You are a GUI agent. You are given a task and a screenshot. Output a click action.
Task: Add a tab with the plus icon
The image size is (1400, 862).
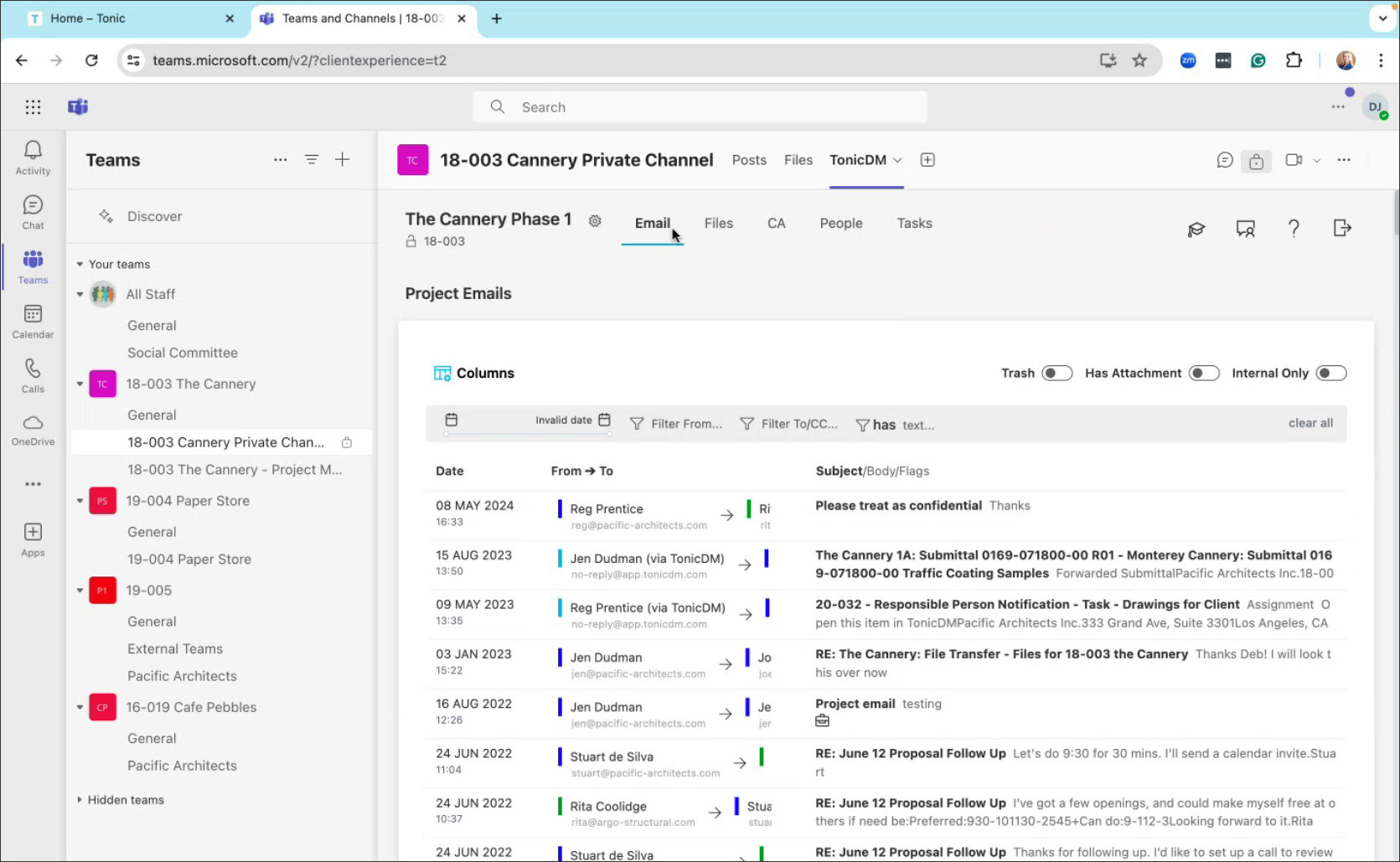coord(927,160)
